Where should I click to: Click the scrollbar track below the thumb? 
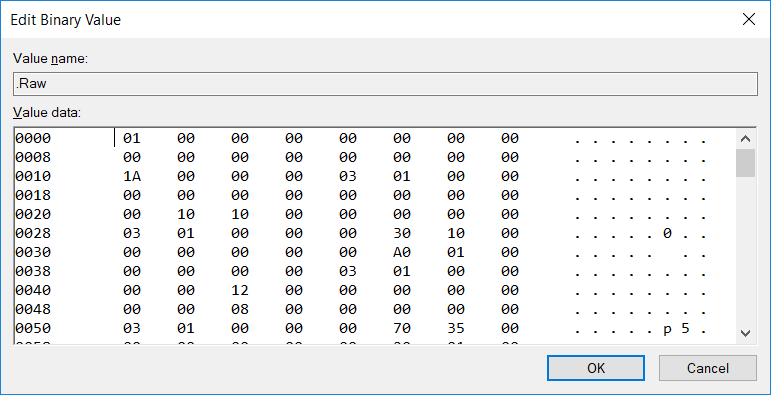(745, 250)
